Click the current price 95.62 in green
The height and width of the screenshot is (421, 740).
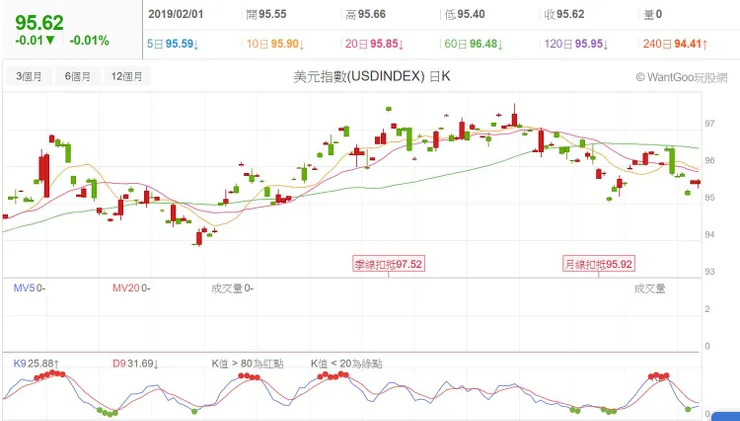click(39, 23)
